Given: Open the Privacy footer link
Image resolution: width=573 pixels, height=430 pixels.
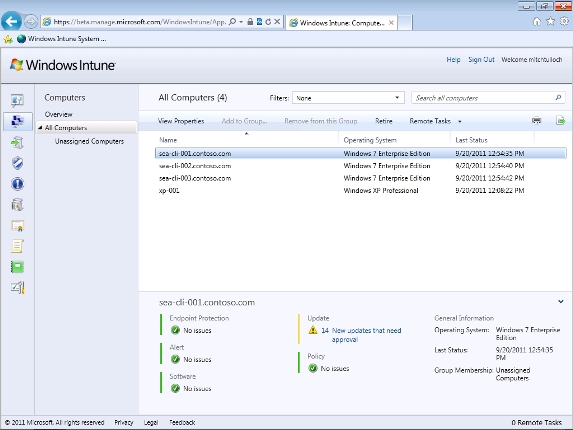Looking at the screenshot, I should [124, 422].
